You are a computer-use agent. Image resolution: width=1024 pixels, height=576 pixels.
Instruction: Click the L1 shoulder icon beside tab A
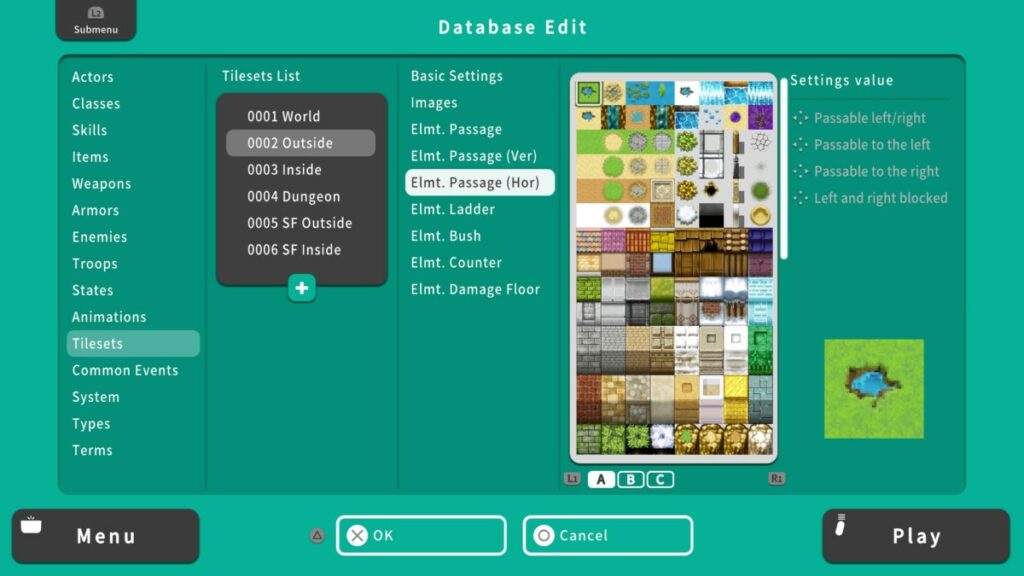click(572, 479)
